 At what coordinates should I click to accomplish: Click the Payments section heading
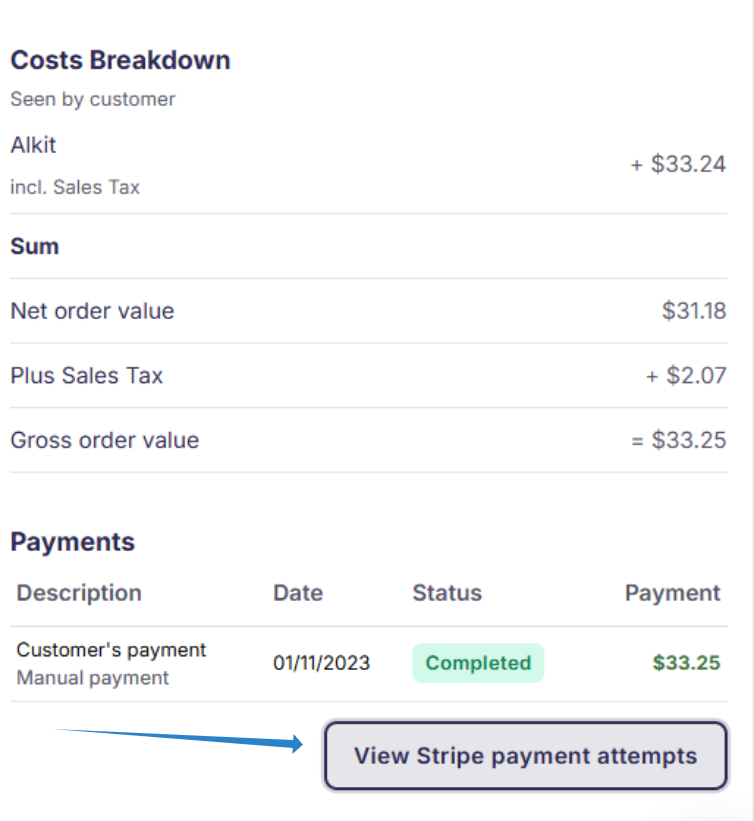coord(72,542)
